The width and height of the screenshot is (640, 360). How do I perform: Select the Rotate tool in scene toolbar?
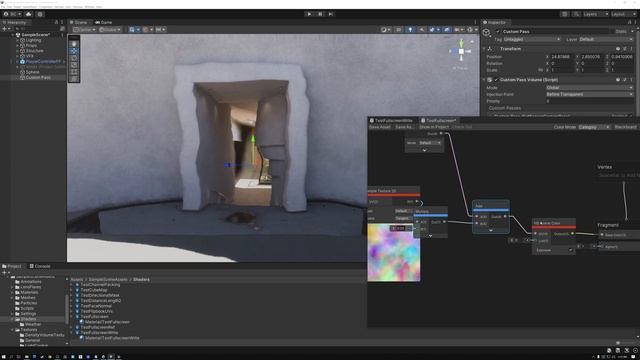(74, 58)
